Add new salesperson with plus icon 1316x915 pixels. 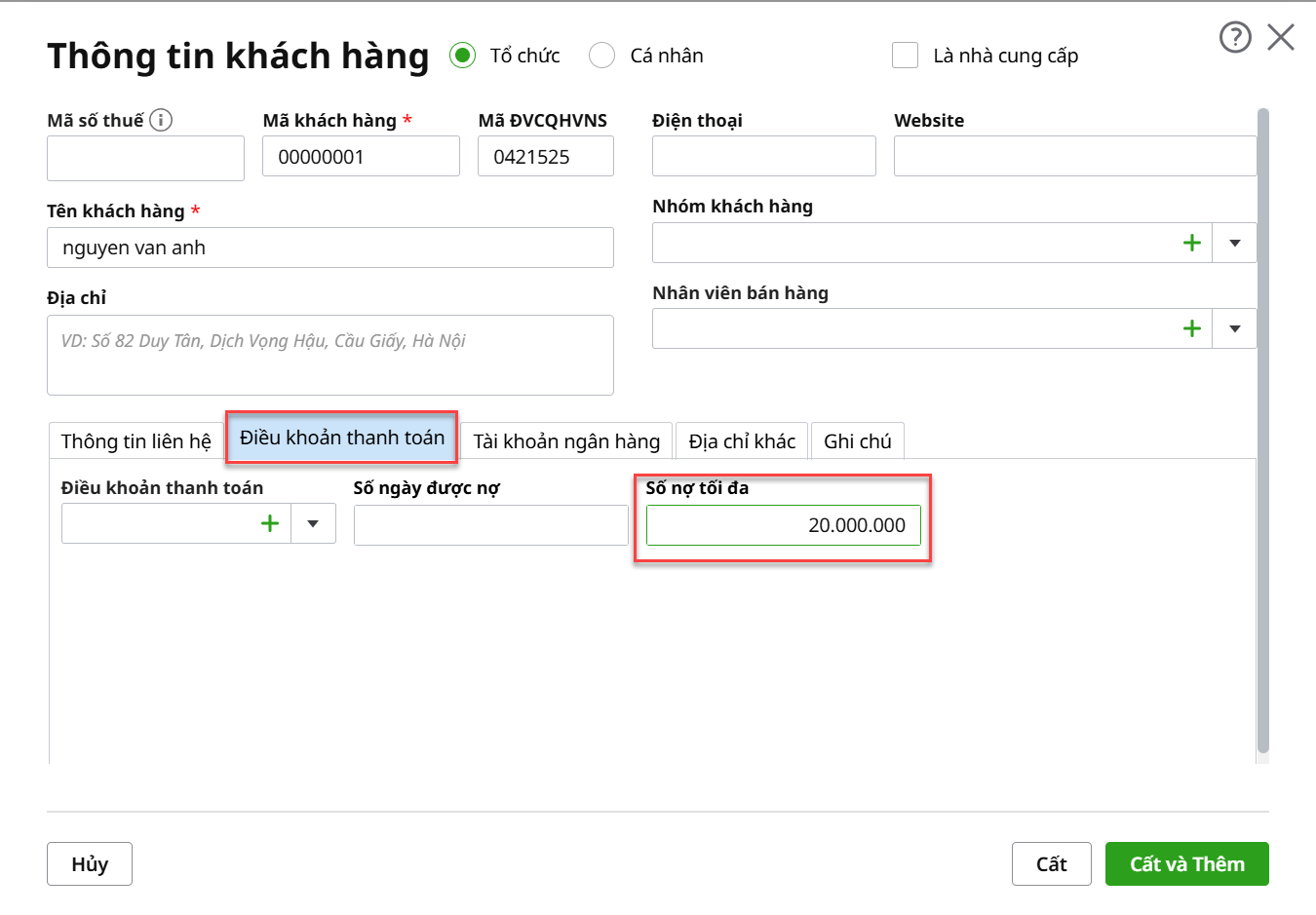click(x=1191, y=328)
